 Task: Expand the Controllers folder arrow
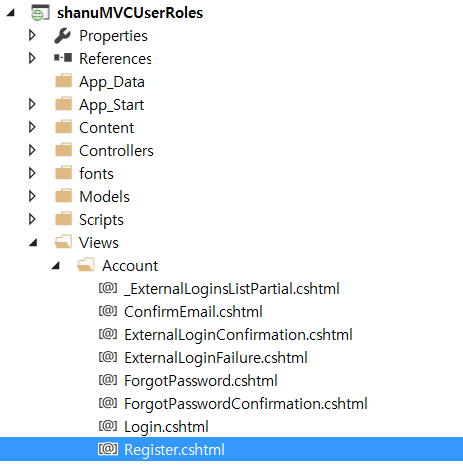click(x=32, y=150)
